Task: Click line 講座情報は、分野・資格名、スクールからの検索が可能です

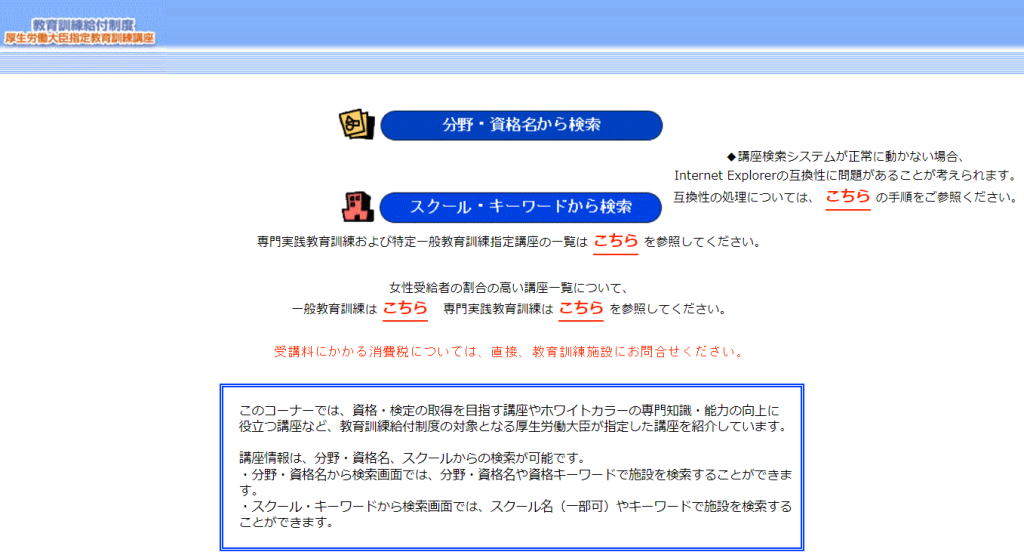Action: (415, 457)
